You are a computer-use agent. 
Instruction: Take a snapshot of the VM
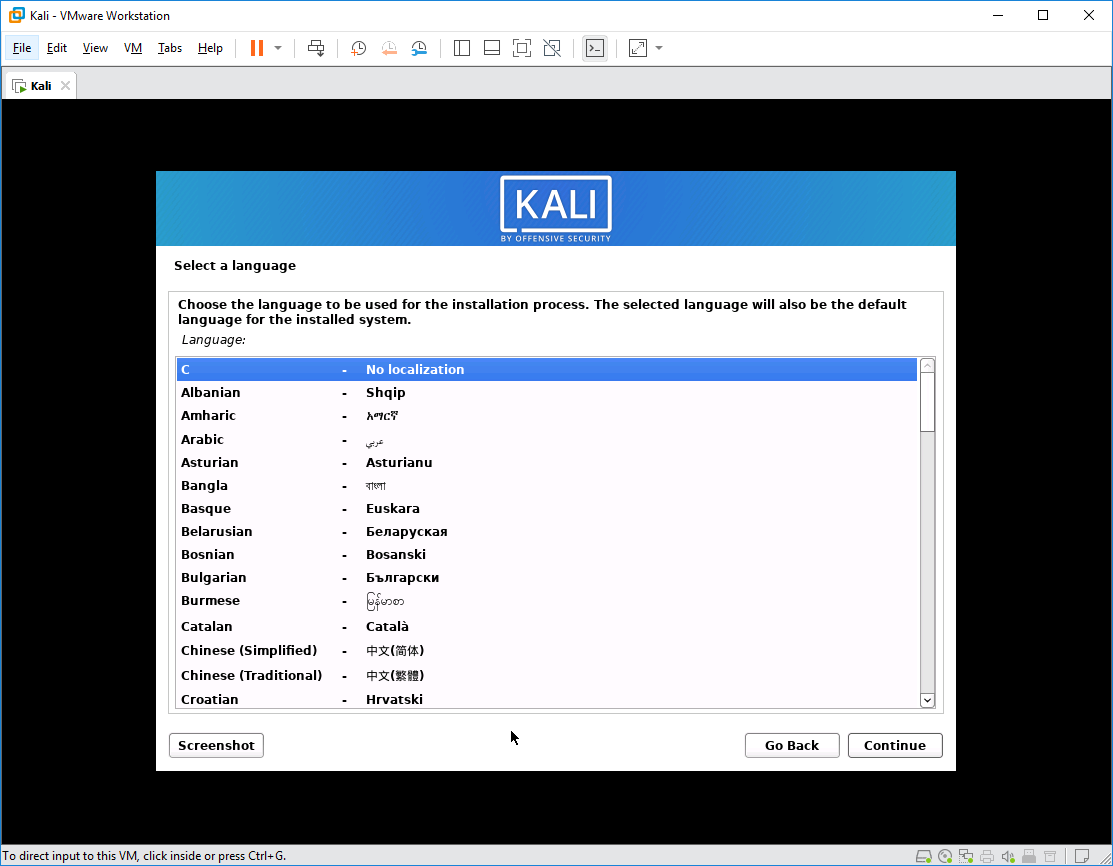click(358, 48)
